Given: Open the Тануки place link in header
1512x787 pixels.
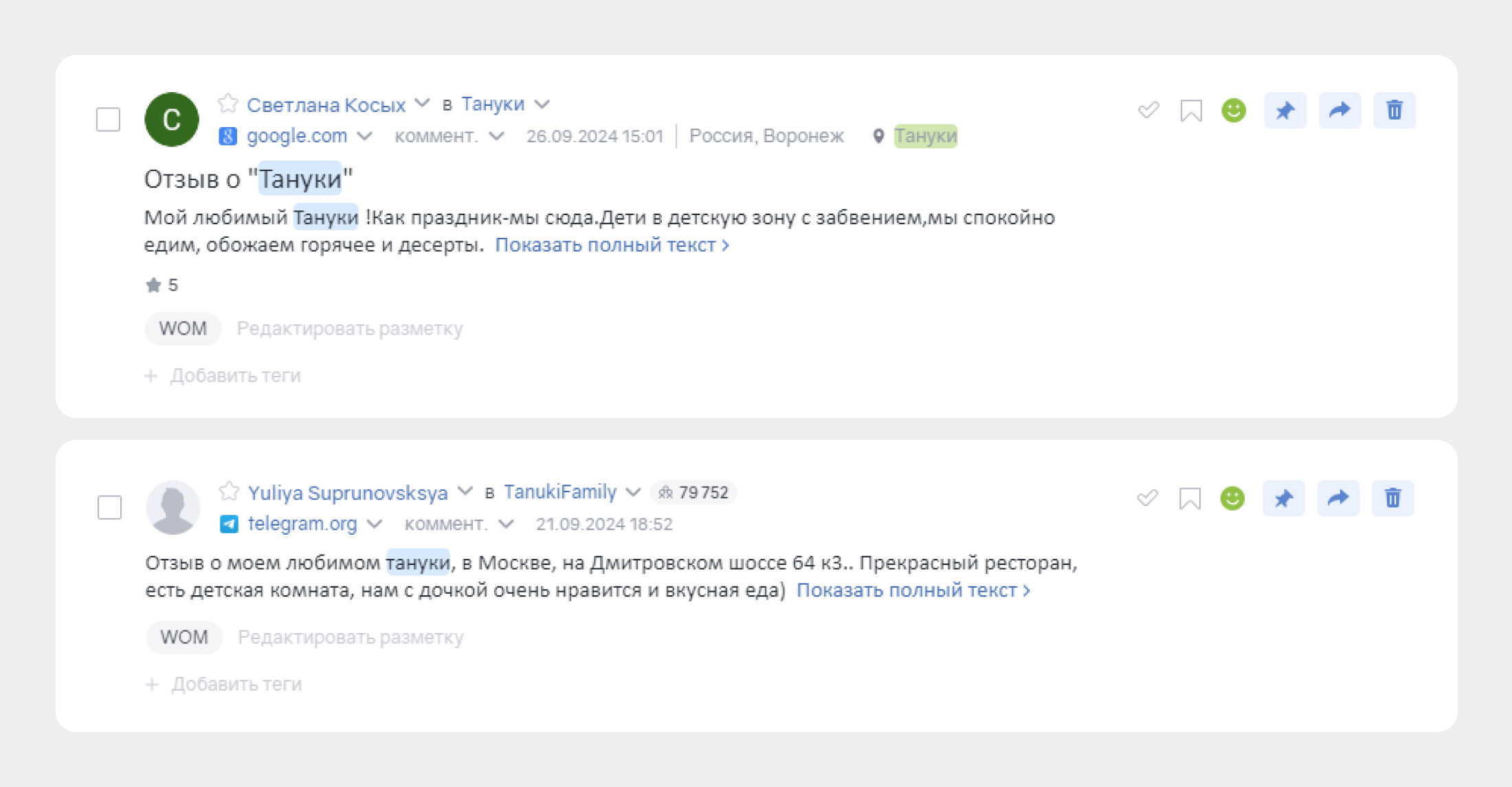Looking at the screenshot, I should 493,104.
